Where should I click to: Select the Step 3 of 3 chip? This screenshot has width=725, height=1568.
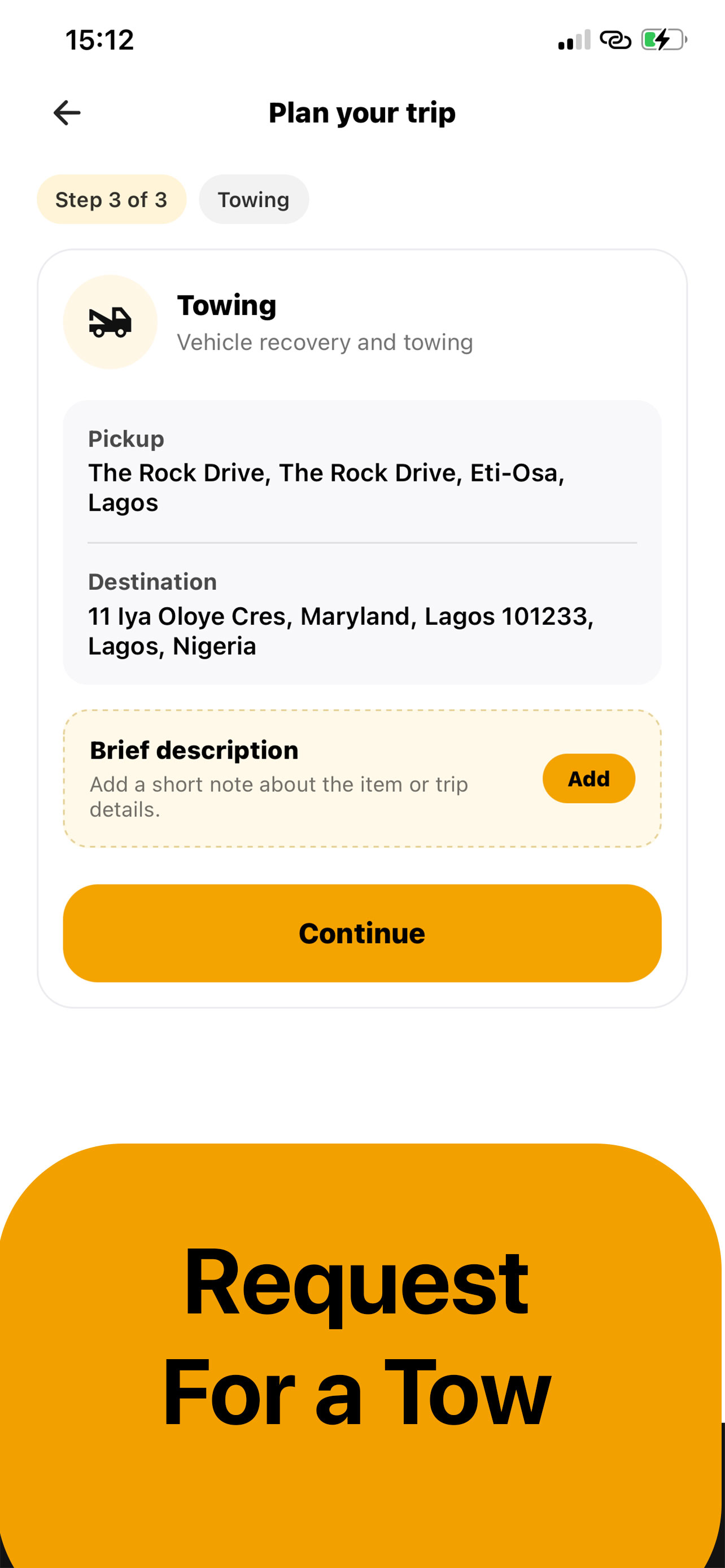coord(111,200)
